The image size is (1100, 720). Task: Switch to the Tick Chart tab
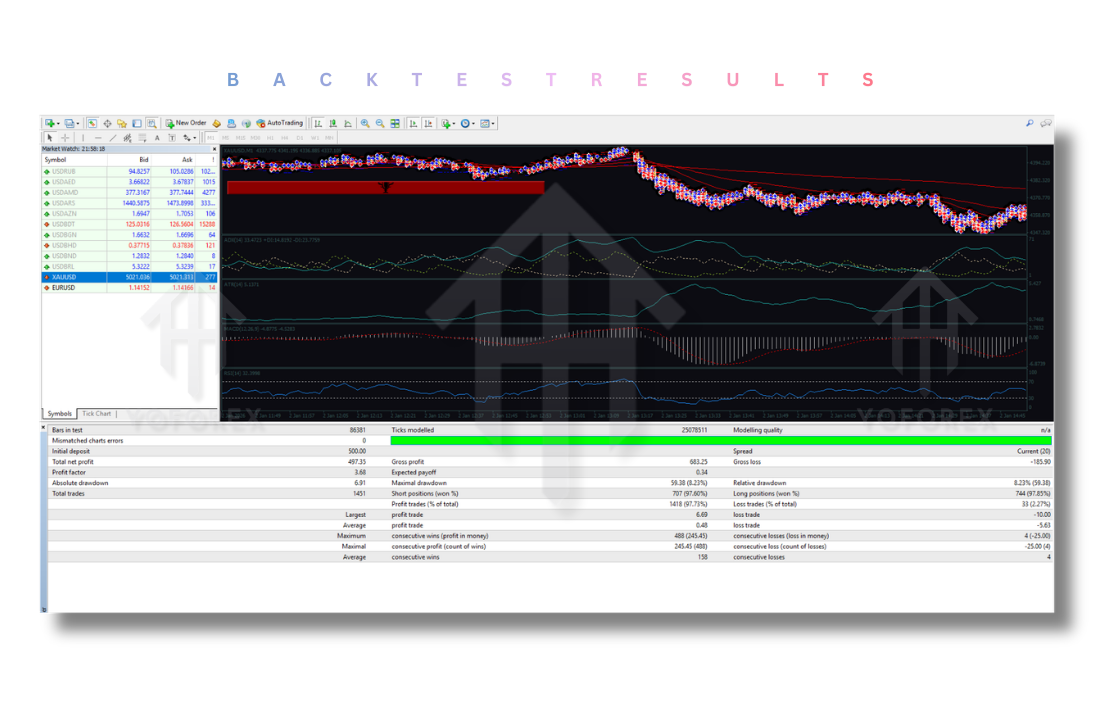pos(96,413)
